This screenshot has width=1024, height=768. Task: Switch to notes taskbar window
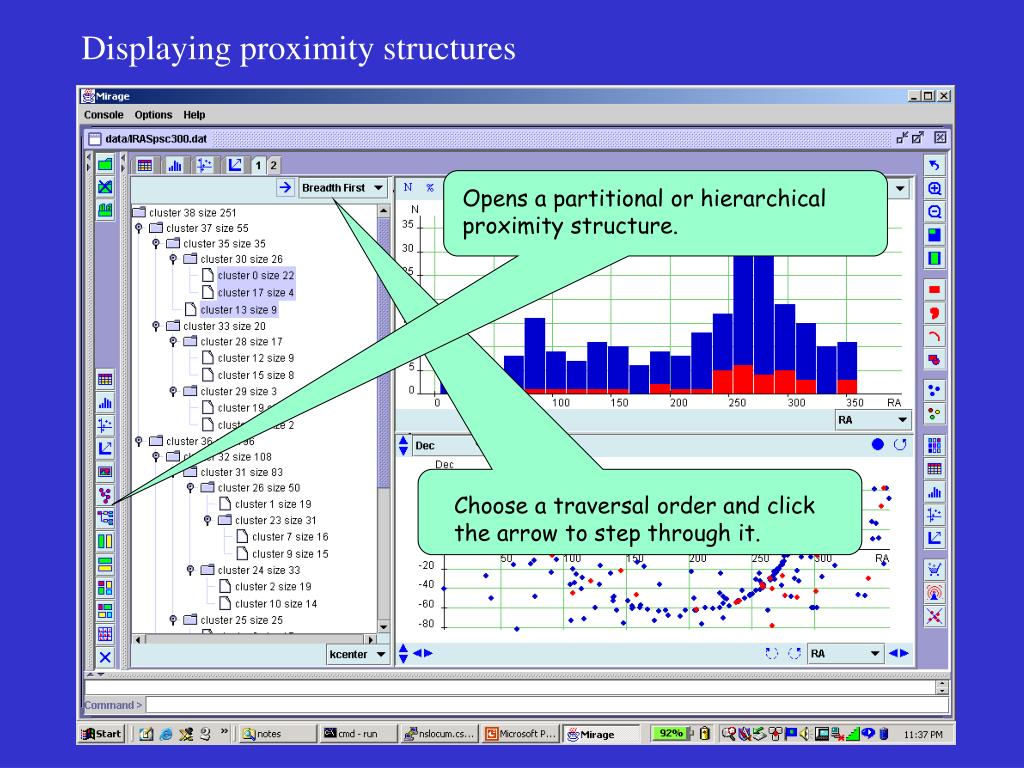(x=276, y=733)
